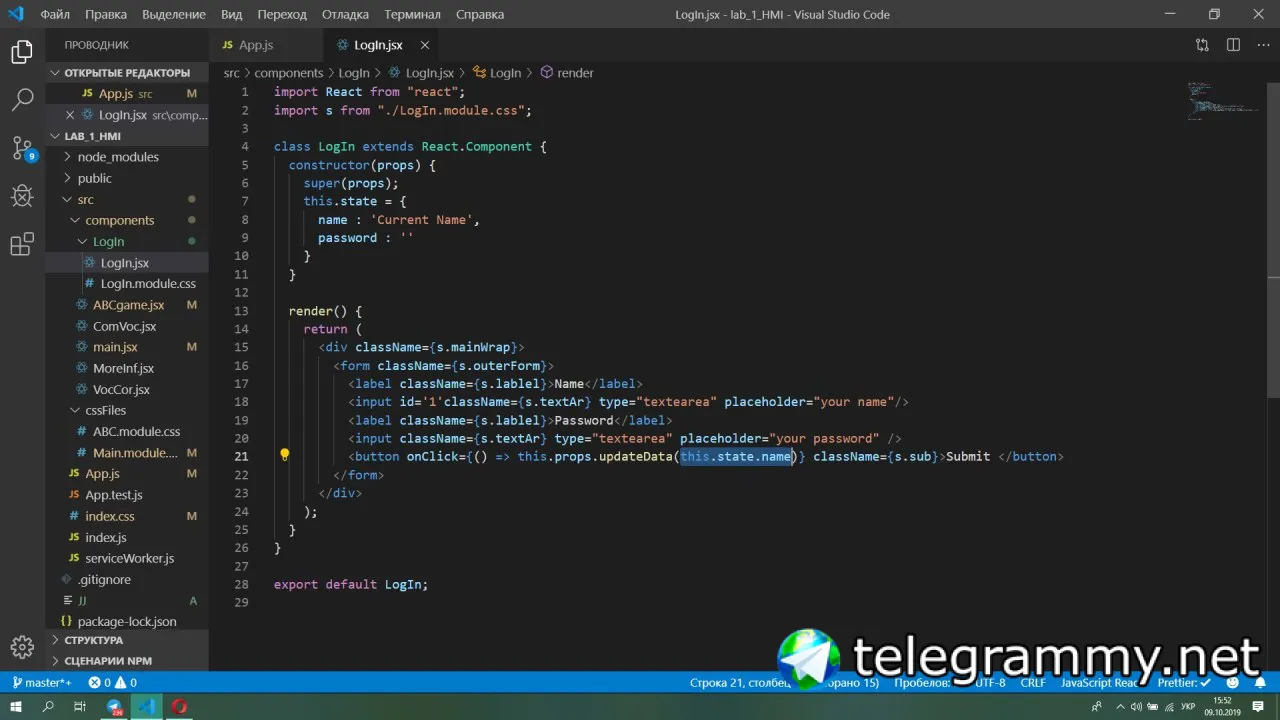
Task: Open the Вид menu
Action: (x=232, y=15)
